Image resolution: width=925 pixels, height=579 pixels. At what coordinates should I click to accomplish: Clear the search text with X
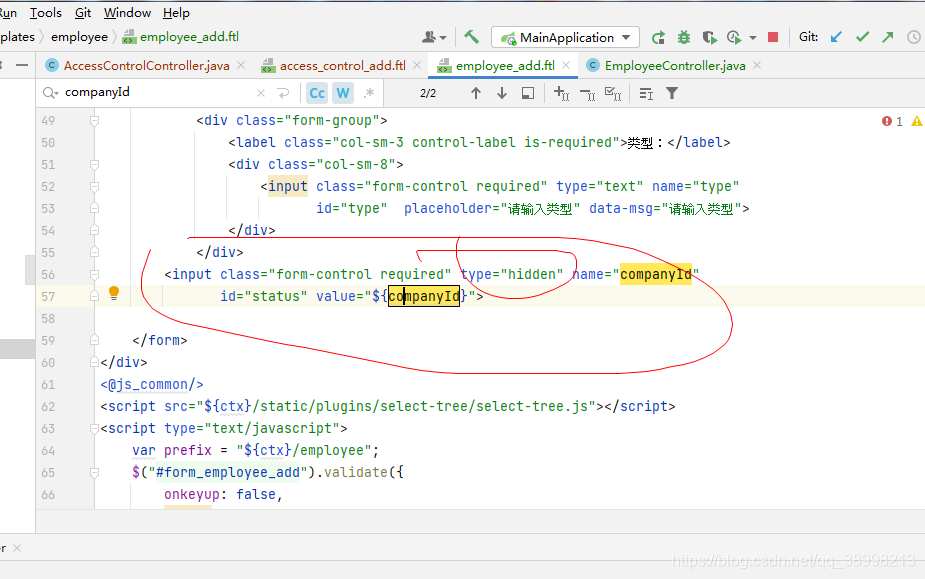pos(261,93)
